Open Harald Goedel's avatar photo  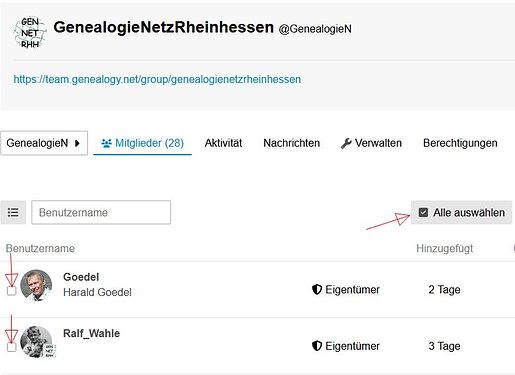[x=36, y=285]
